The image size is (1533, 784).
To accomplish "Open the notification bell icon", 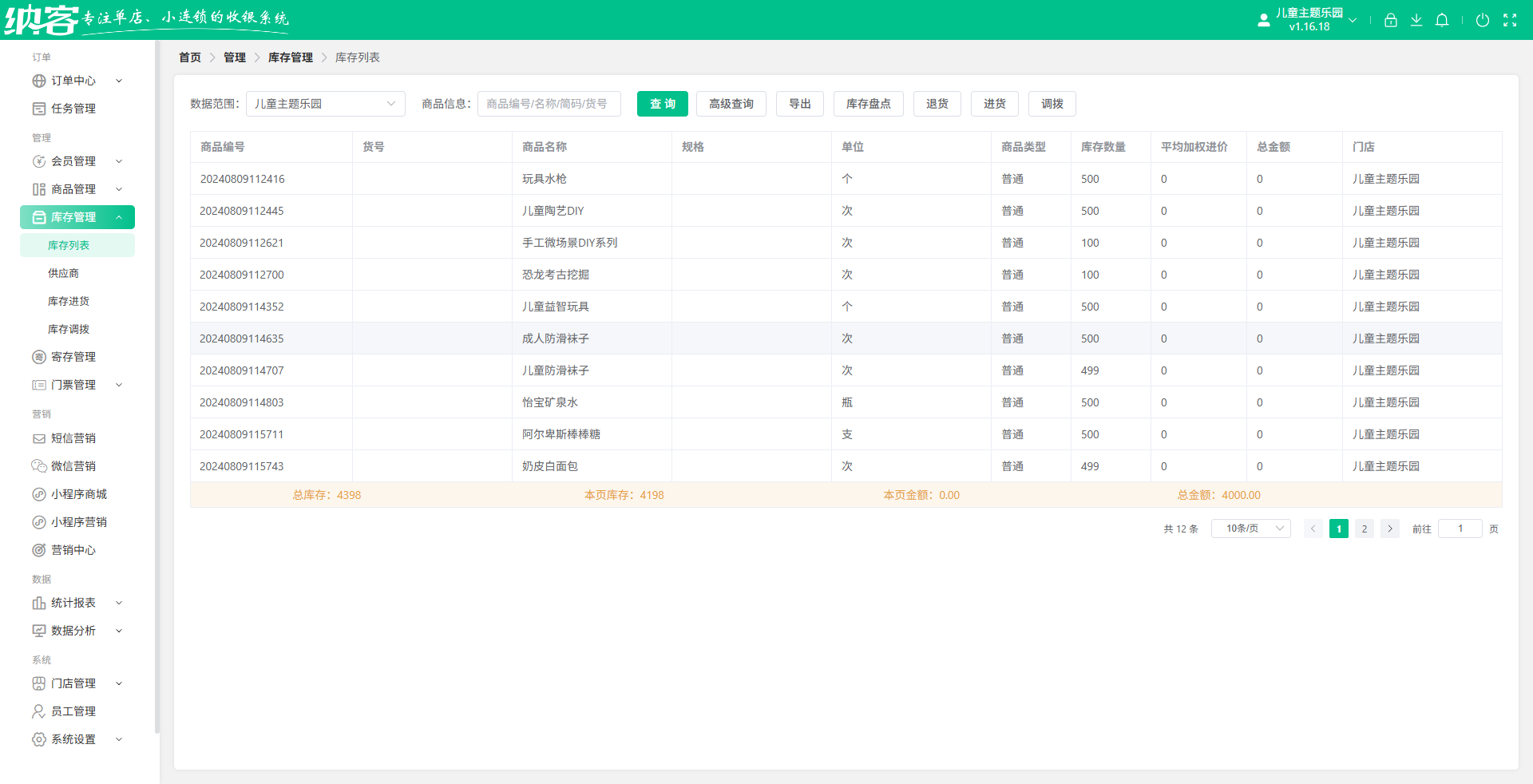I will [1441, 20].
